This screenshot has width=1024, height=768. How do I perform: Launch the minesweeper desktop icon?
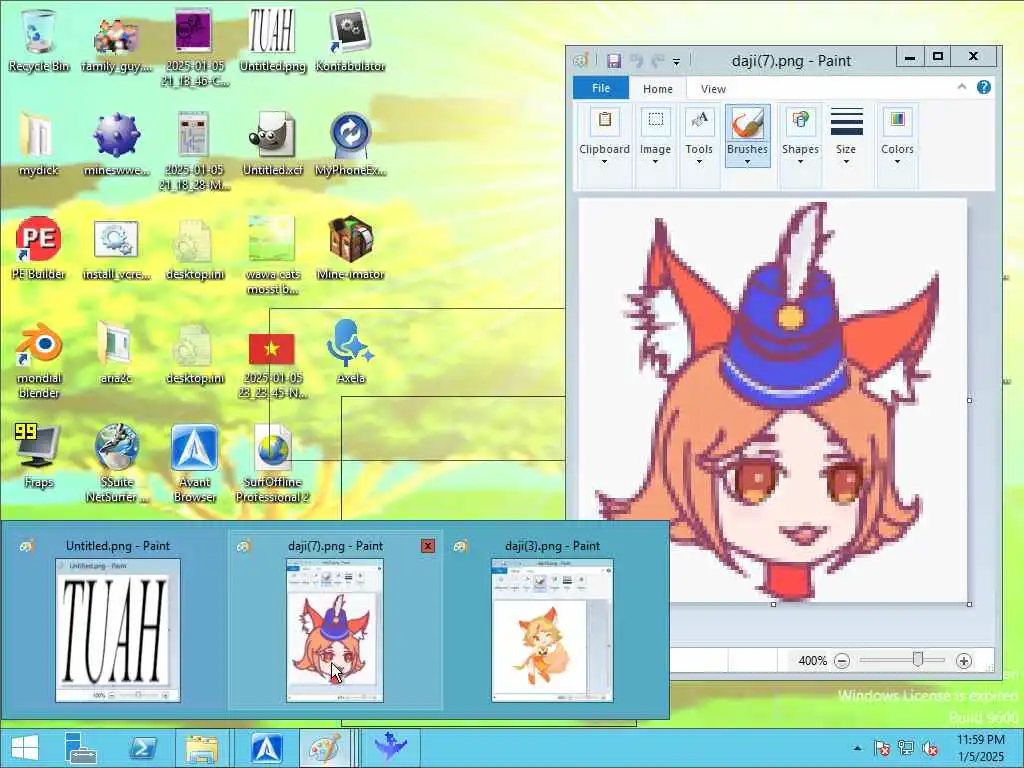(116, 144)
